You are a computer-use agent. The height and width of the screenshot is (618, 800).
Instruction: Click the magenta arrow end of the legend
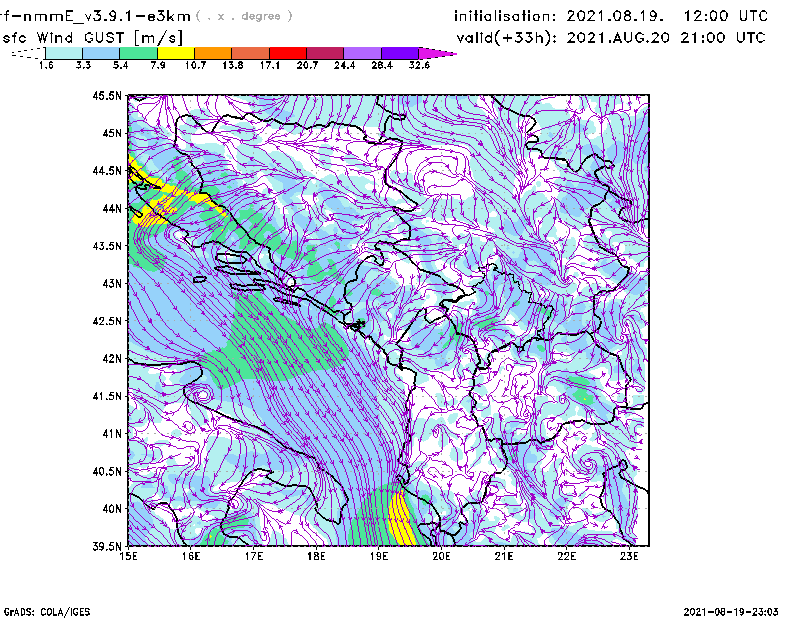(x=437, y=53)
